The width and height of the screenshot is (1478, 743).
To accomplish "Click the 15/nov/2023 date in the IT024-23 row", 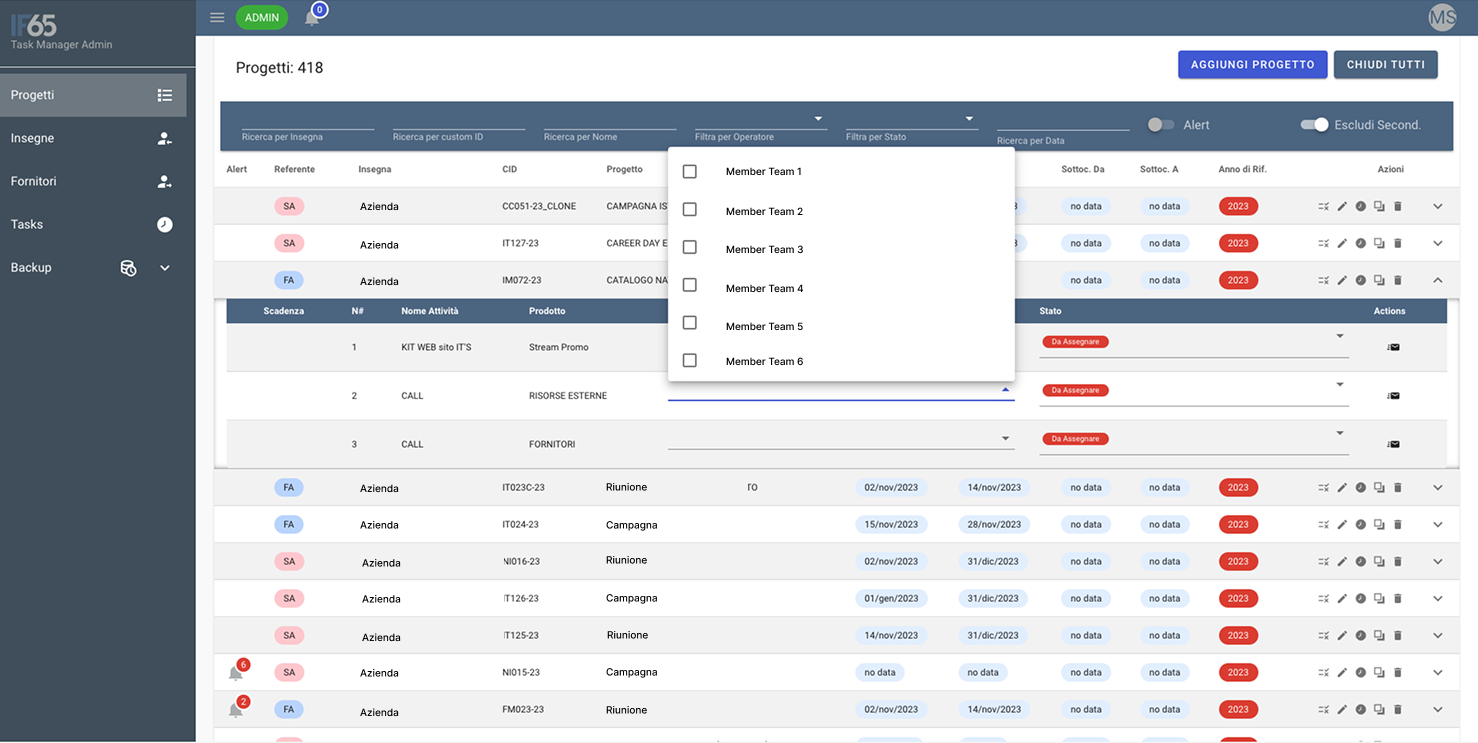I will coord(891,524).
